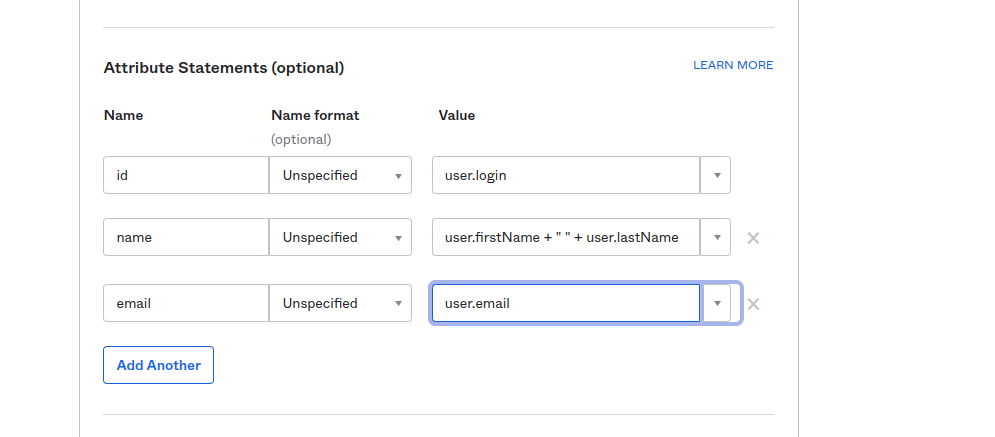
Task: Click the Name format column label
Action: point(315,115)
